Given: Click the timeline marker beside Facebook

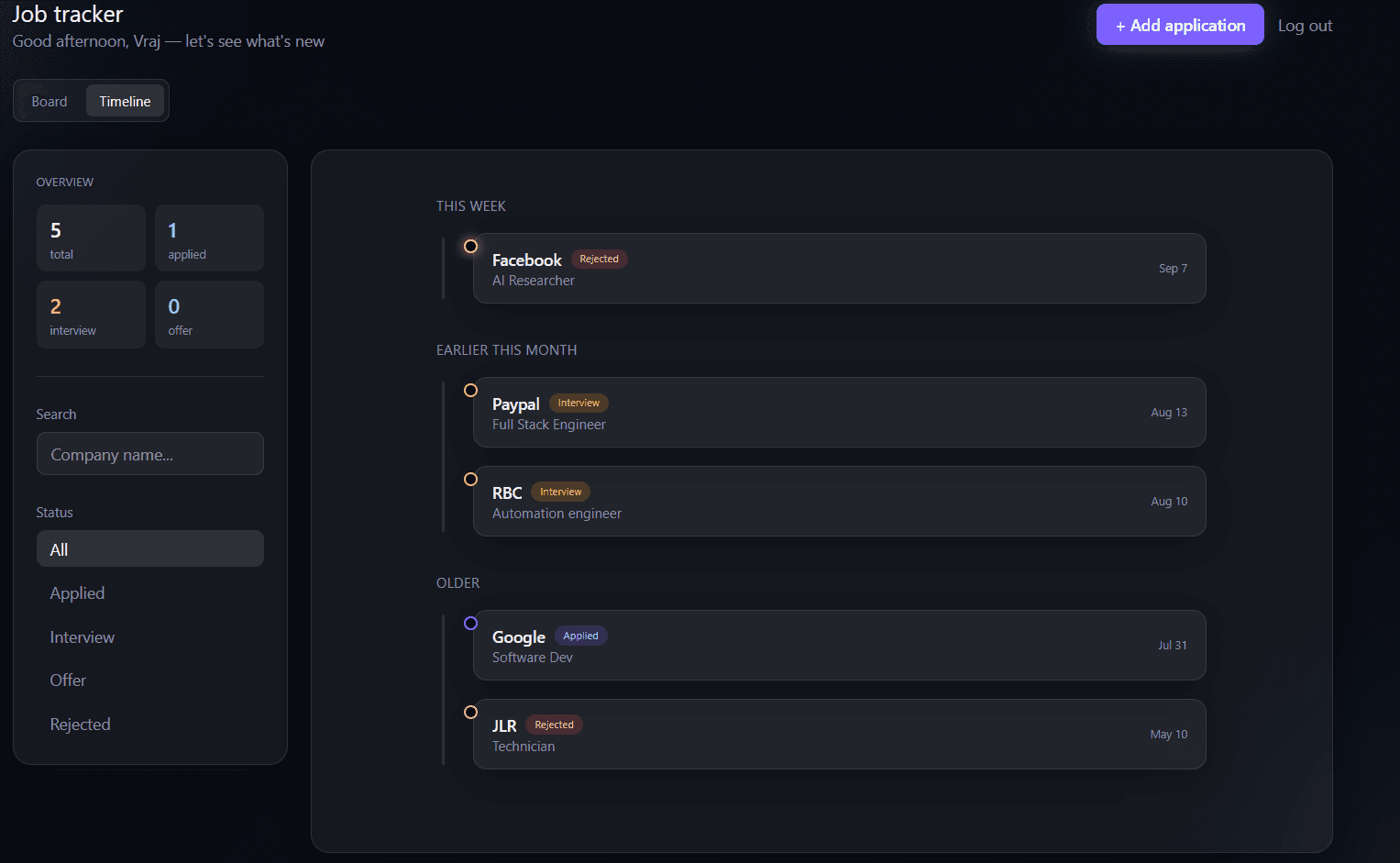Looking at the screenshot, I should (x=470, y=246).
